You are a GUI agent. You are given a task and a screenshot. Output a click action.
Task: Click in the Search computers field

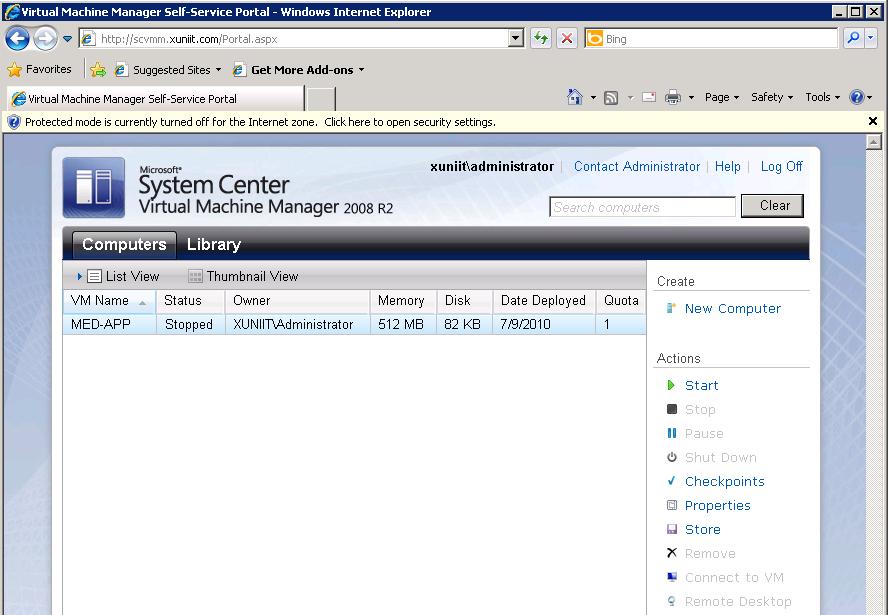click(642, 207)
